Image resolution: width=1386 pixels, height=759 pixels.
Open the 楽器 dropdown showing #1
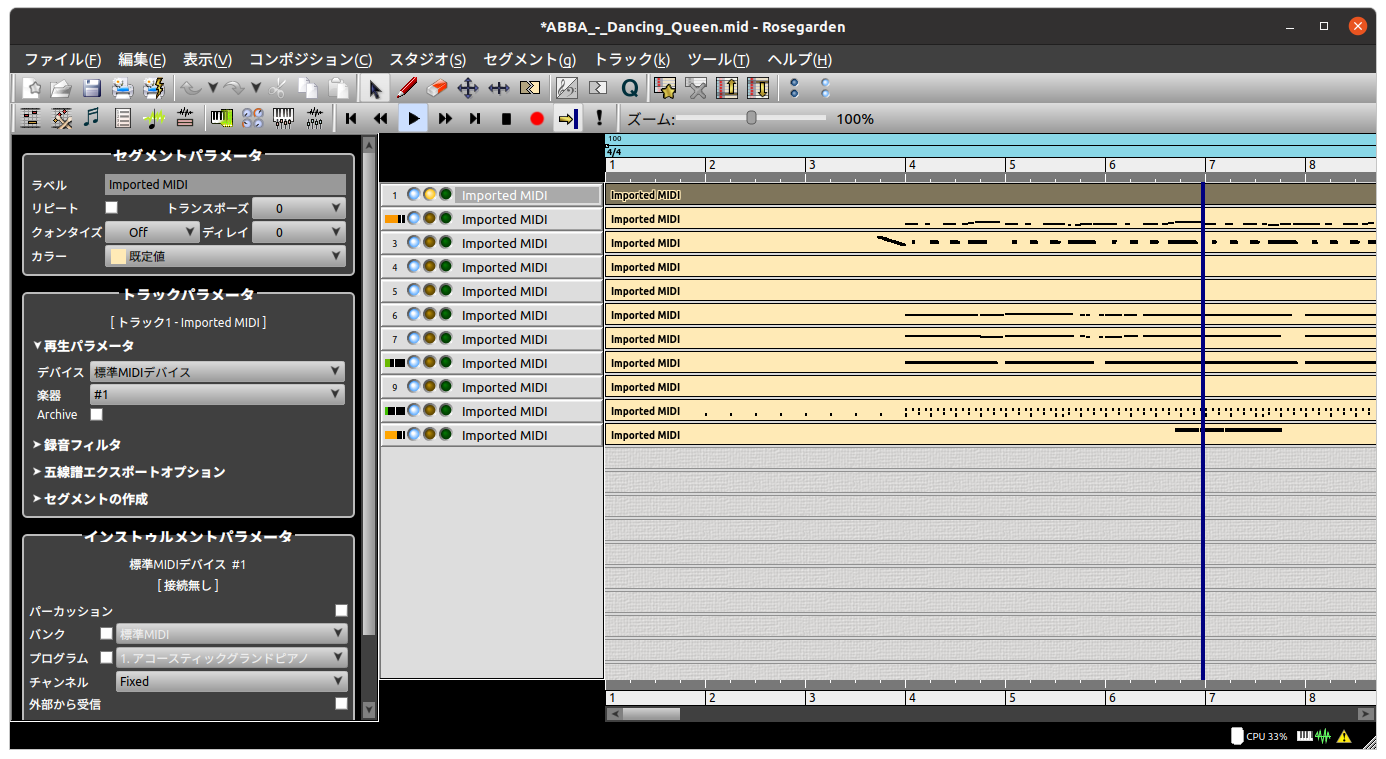click(x=217, y=395)
